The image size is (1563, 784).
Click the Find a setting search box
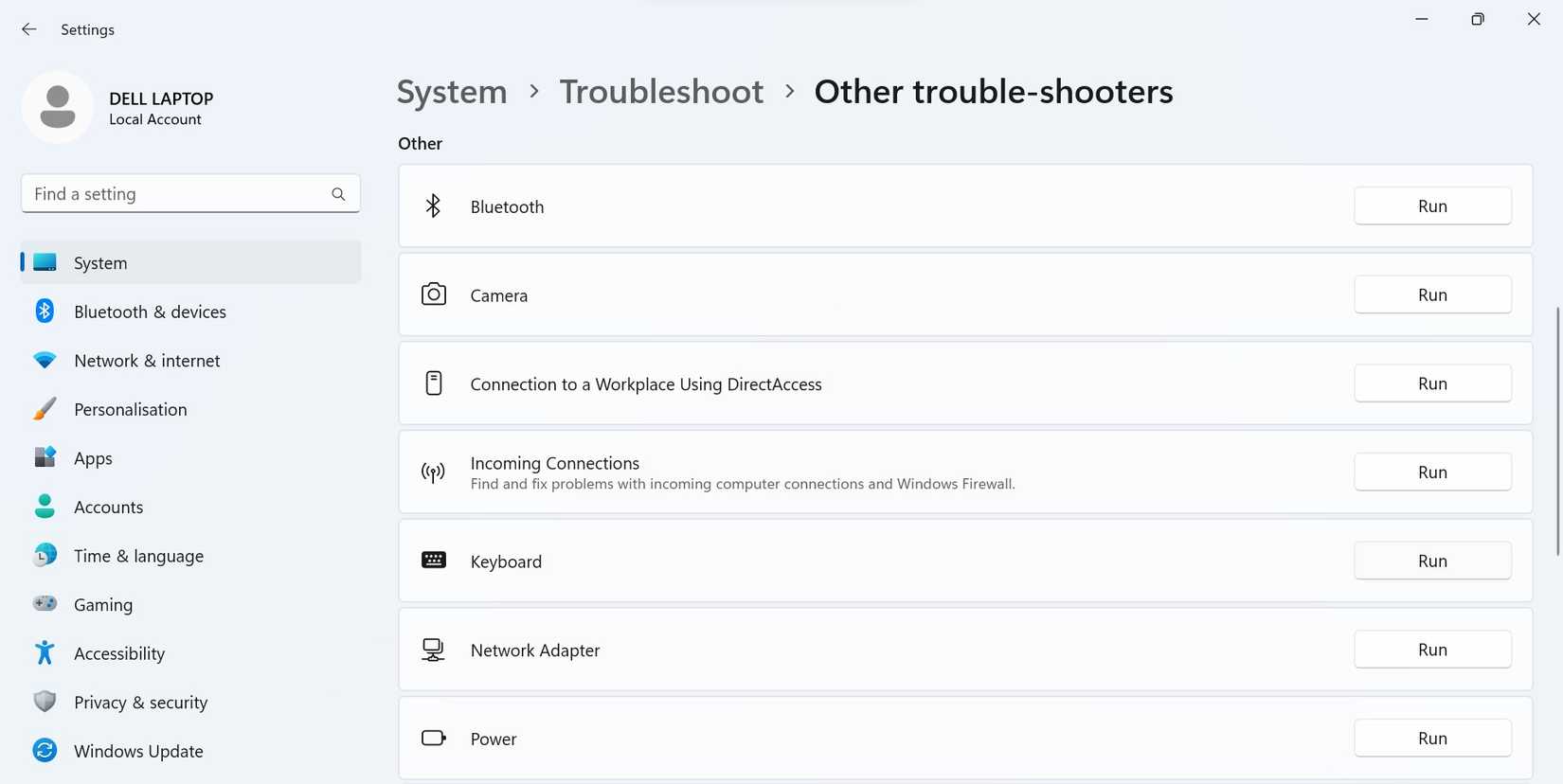175,194
